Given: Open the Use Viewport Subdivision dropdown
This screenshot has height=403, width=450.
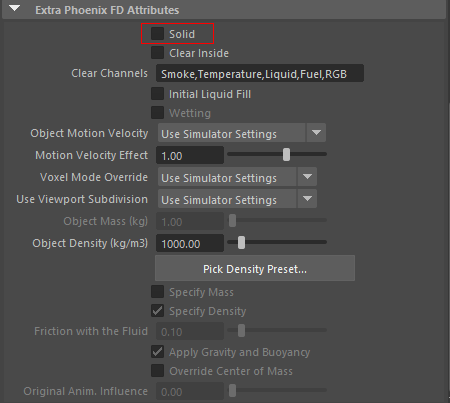Looking at the screenshot, I should (x=237, y=199).
